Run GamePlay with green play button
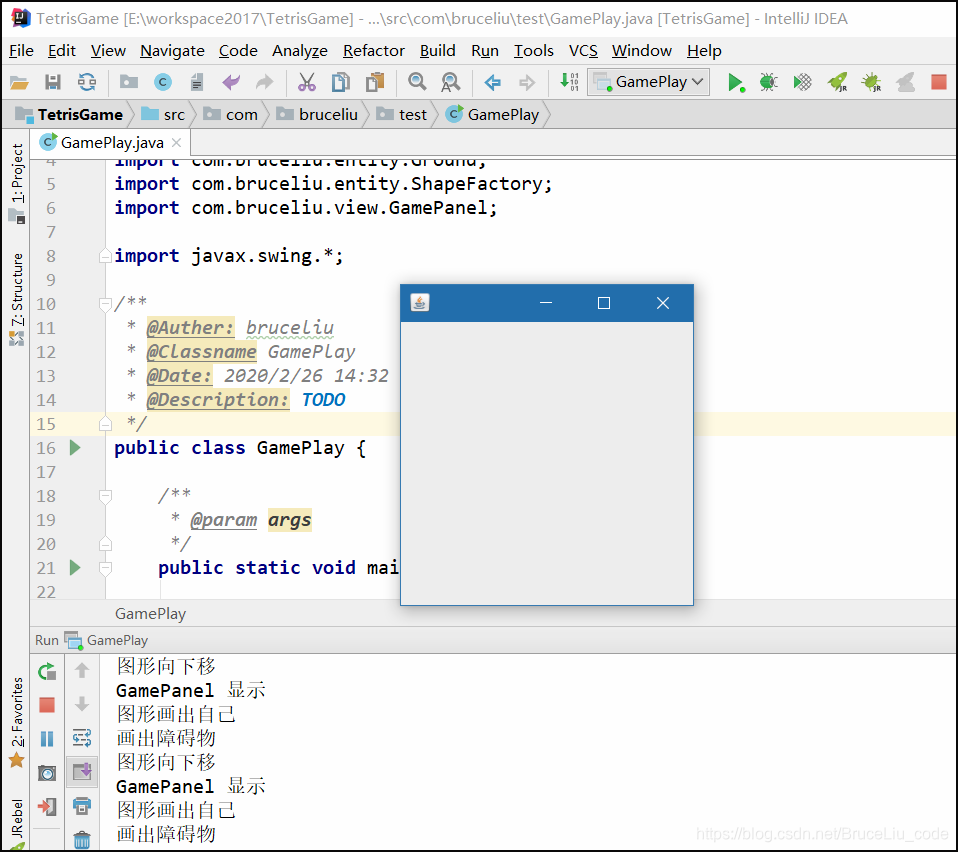The width and height of the screenshot is (958, 852). [x=736, y=82]
